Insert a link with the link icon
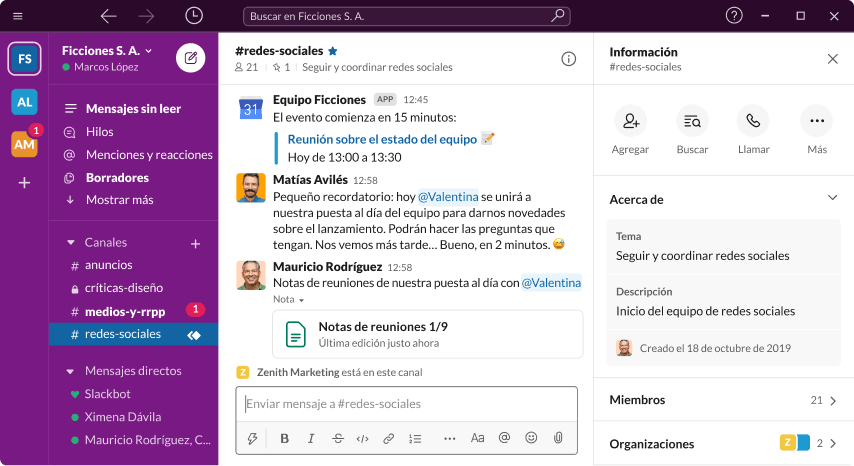The width and height of the screenshot is (854, 466). [388, 438]
